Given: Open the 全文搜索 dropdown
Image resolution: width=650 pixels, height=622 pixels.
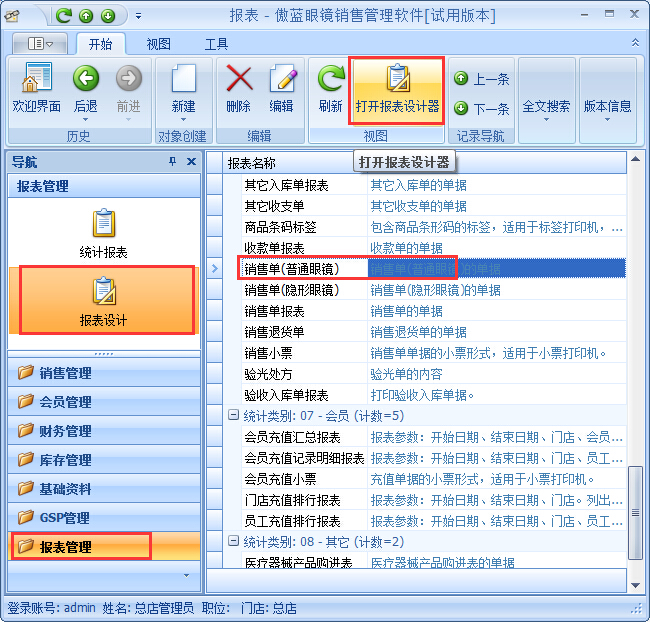Looking at the screenshot, I should [546, 106].
